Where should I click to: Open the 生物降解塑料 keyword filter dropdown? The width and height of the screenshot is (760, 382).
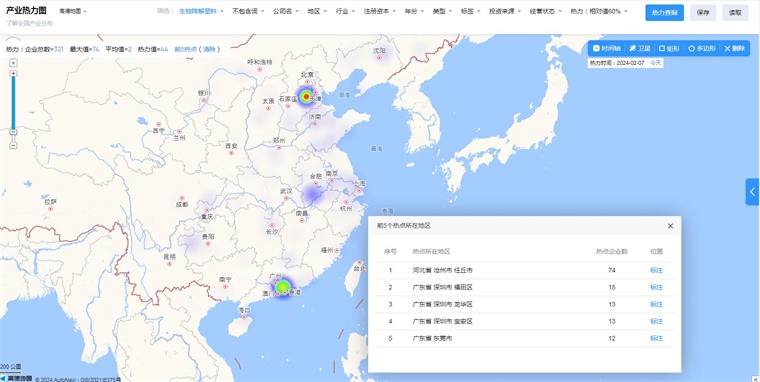[x=201, y=11]
